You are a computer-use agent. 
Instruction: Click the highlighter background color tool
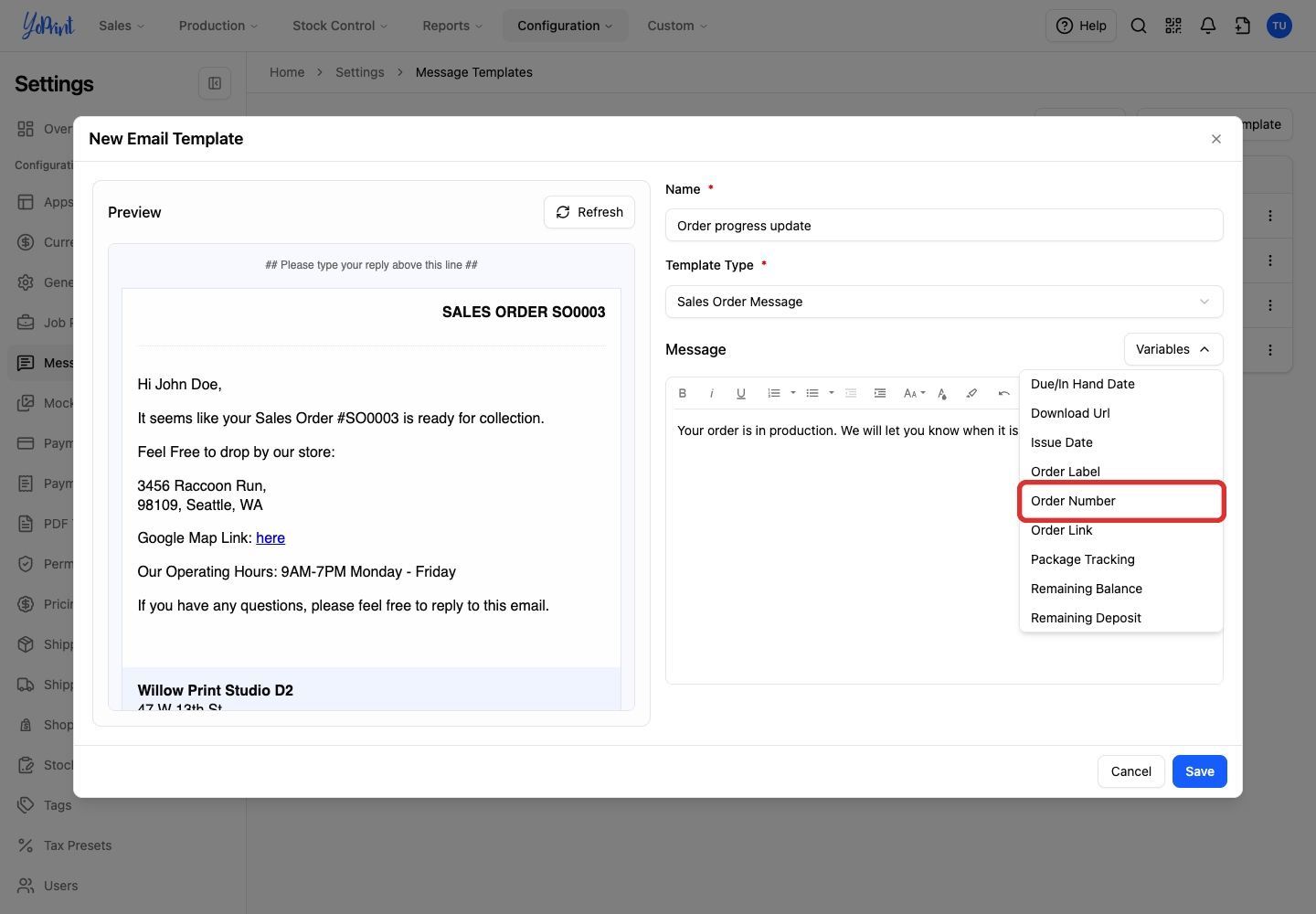pyautogui.click(x=971, y=393)
